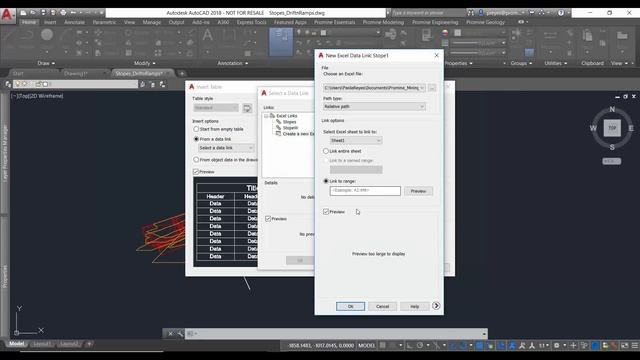Click the grid display icon in status bar

point(383,345)
